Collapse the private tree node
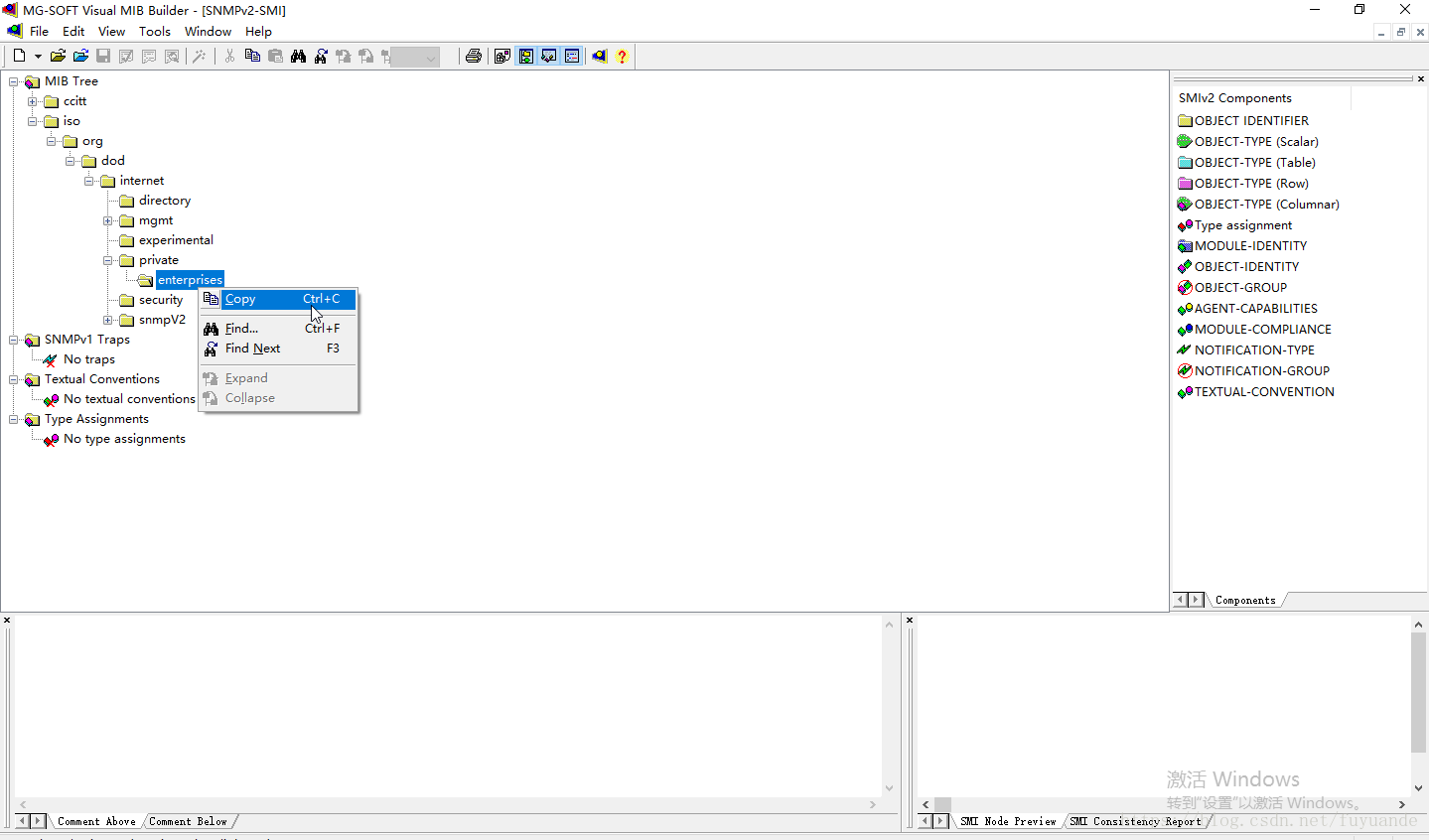The image size is (1429, 840). 108,260
